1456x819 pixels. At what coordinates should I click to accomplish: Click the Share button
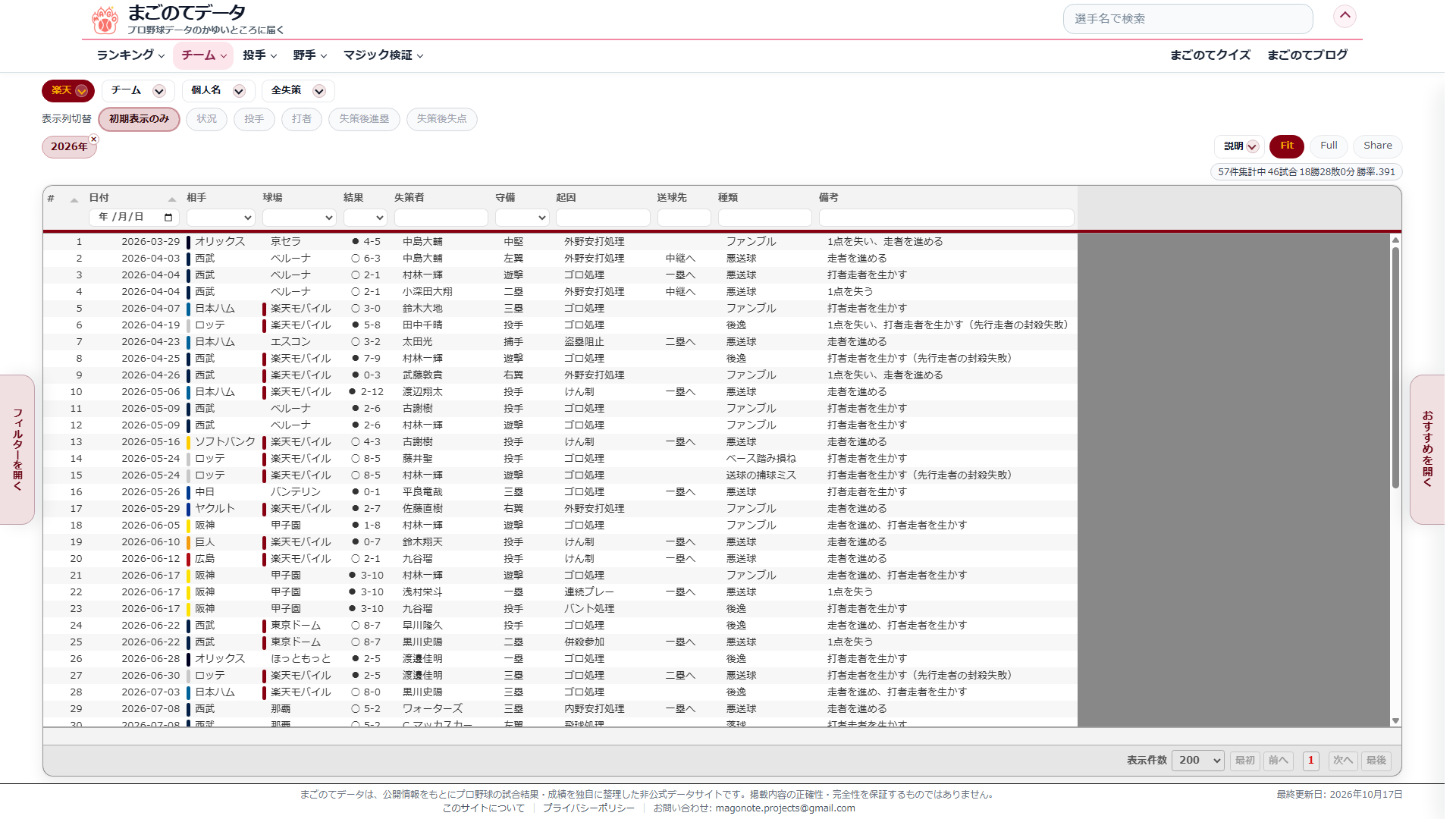coord(1378,146)
